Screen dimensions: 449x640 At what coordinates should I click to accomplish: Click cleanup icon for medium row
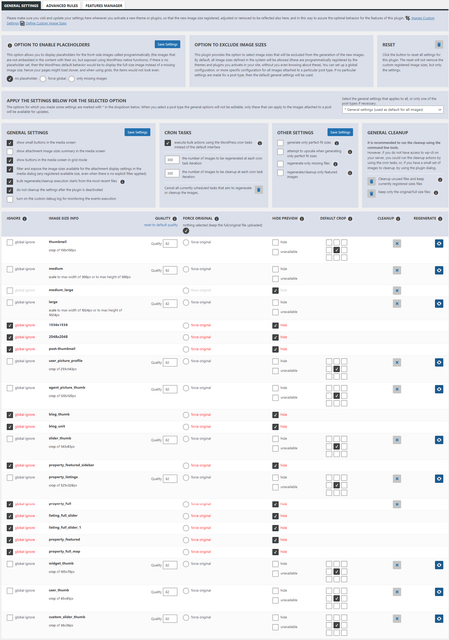coord(397,270)
